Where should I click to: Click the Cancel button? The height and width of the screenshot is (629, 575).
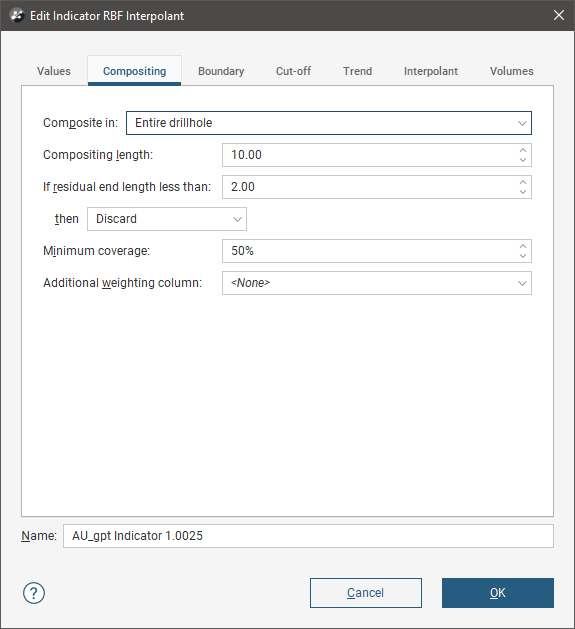[366, 593]
